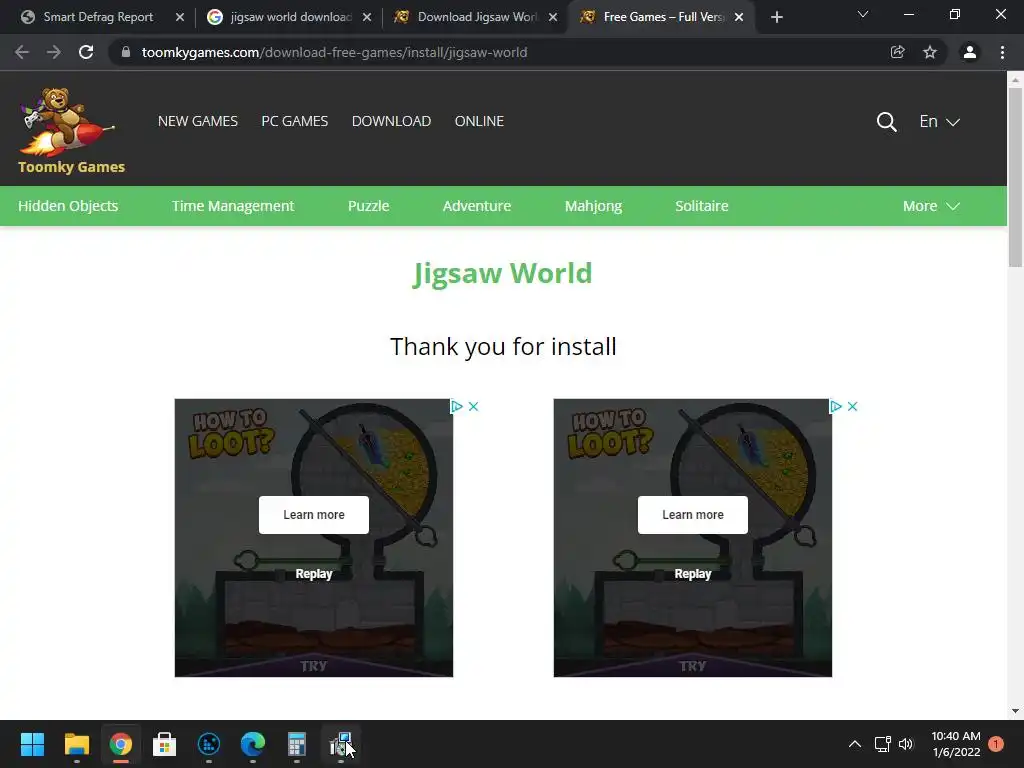Switch to the Download Jigsaw World tab
Viewport: 1024px width, 768px height.
tap(477, 17)
